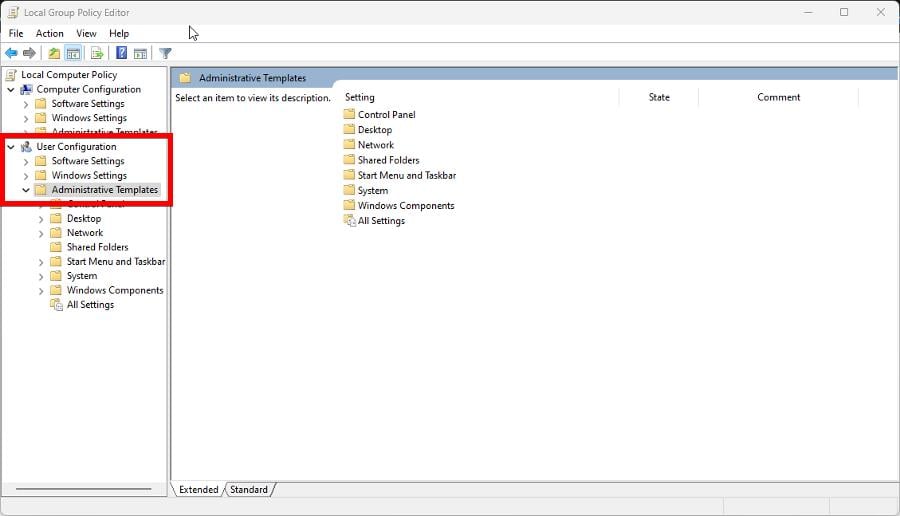Select System label in tree pane
The width and height of the screenshot is (900, 516).
tap(82, 276)
